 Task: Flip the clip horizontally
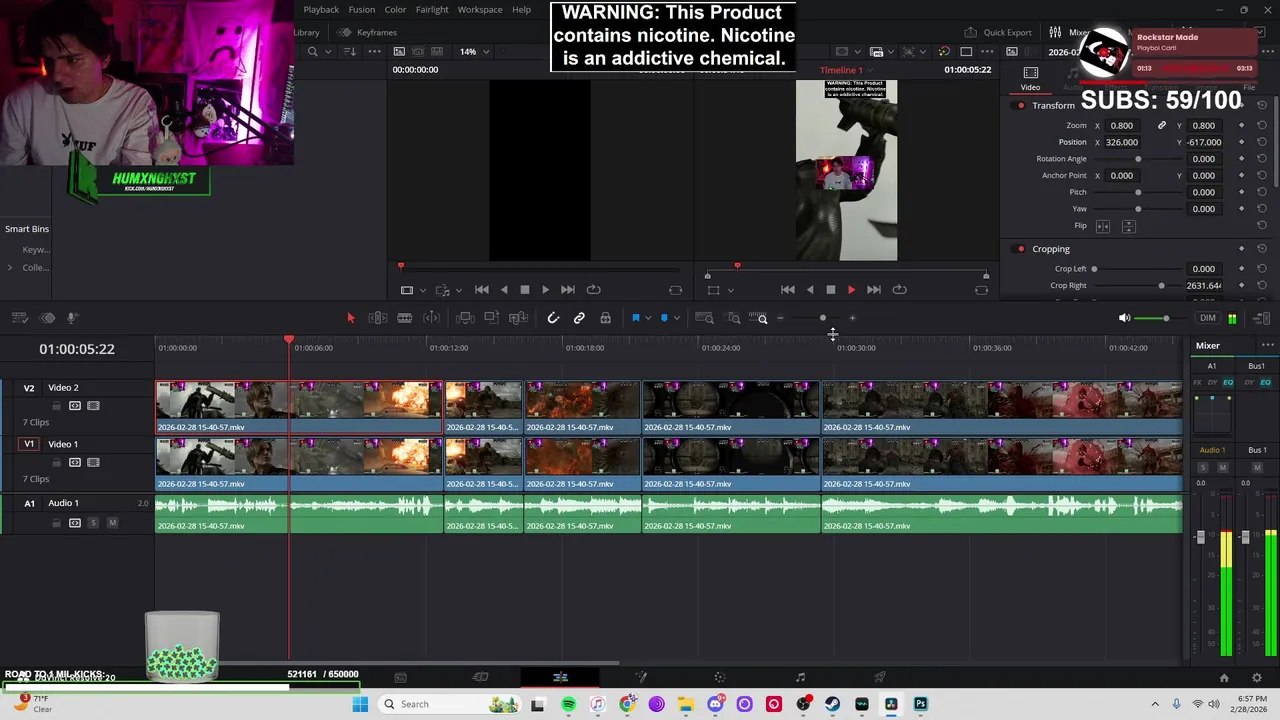coord(1103,226)
